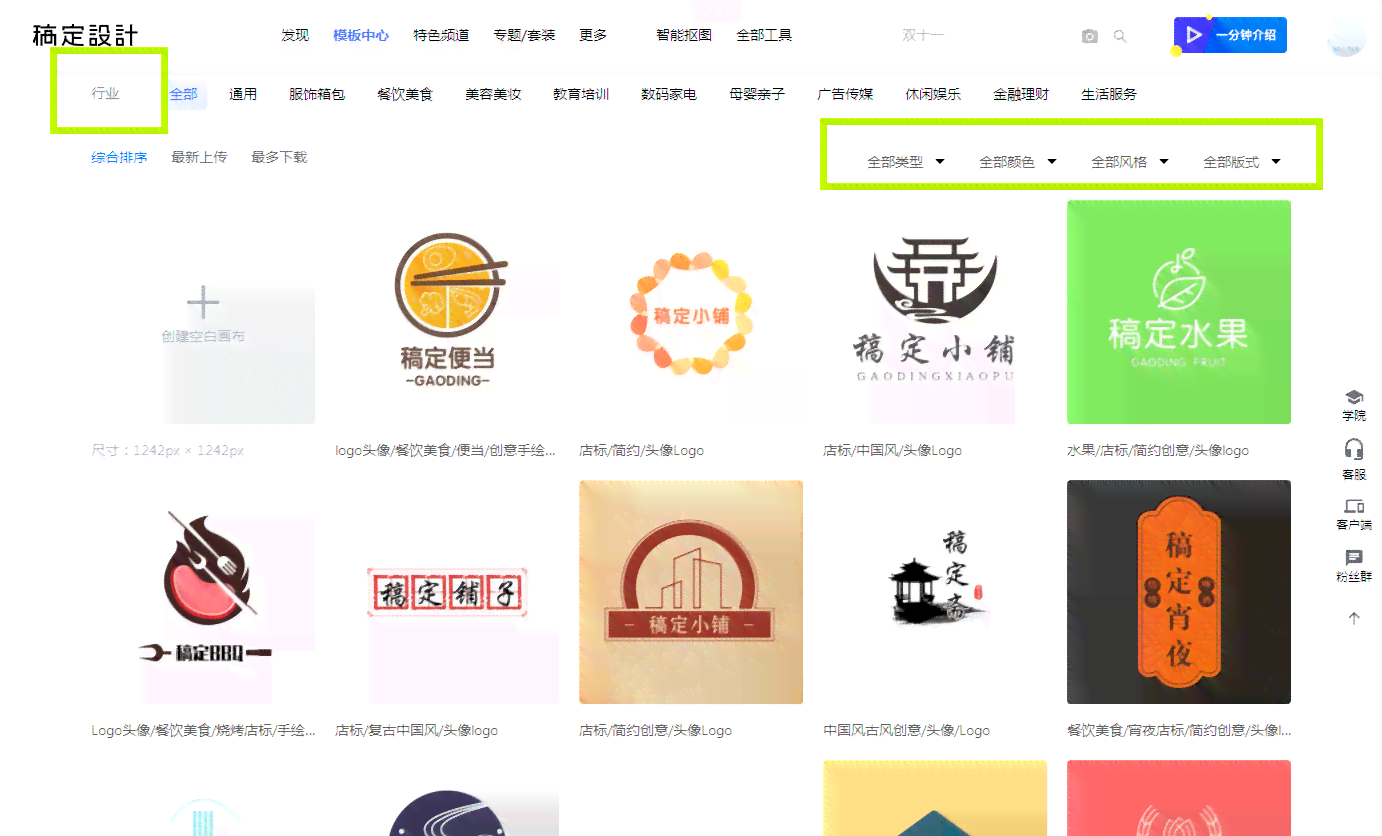Click the 稿定设计 logo
The width and height of the screenshot is (1382, 836).
(85, 36)
